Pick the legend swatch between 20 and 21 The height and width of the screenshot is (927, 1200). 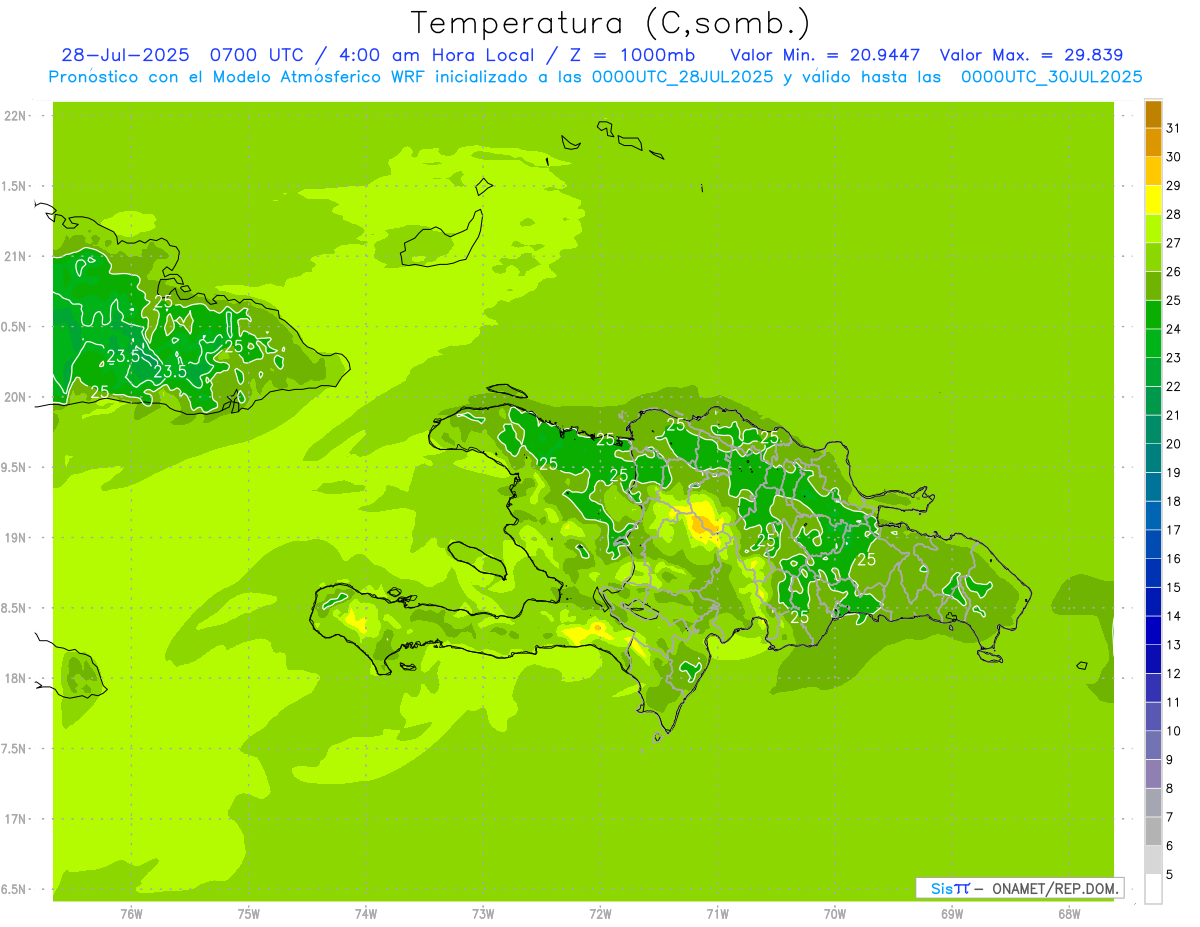1153,429
